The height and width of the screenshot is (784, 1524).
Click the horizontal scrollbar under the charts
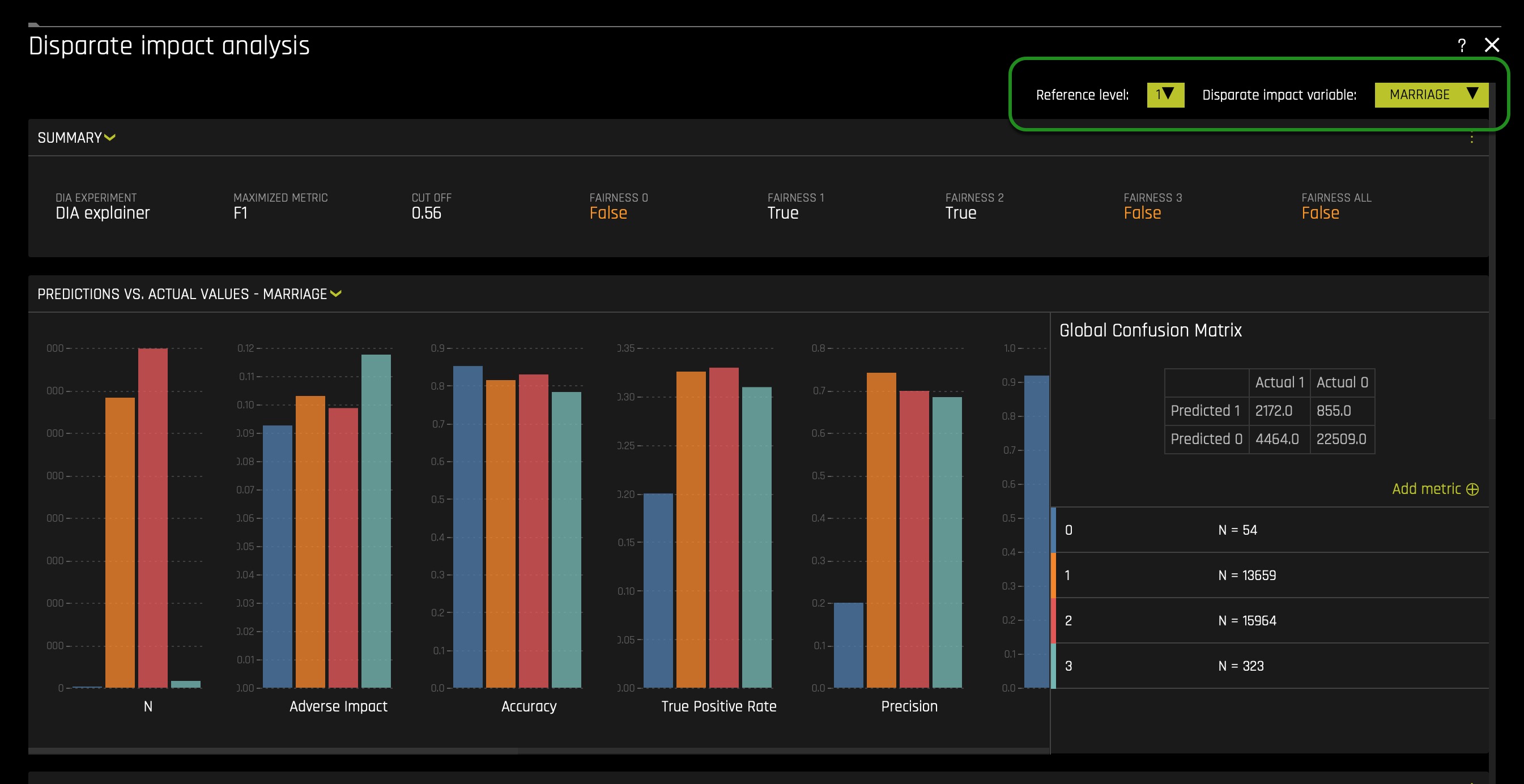tap(273, 751)
